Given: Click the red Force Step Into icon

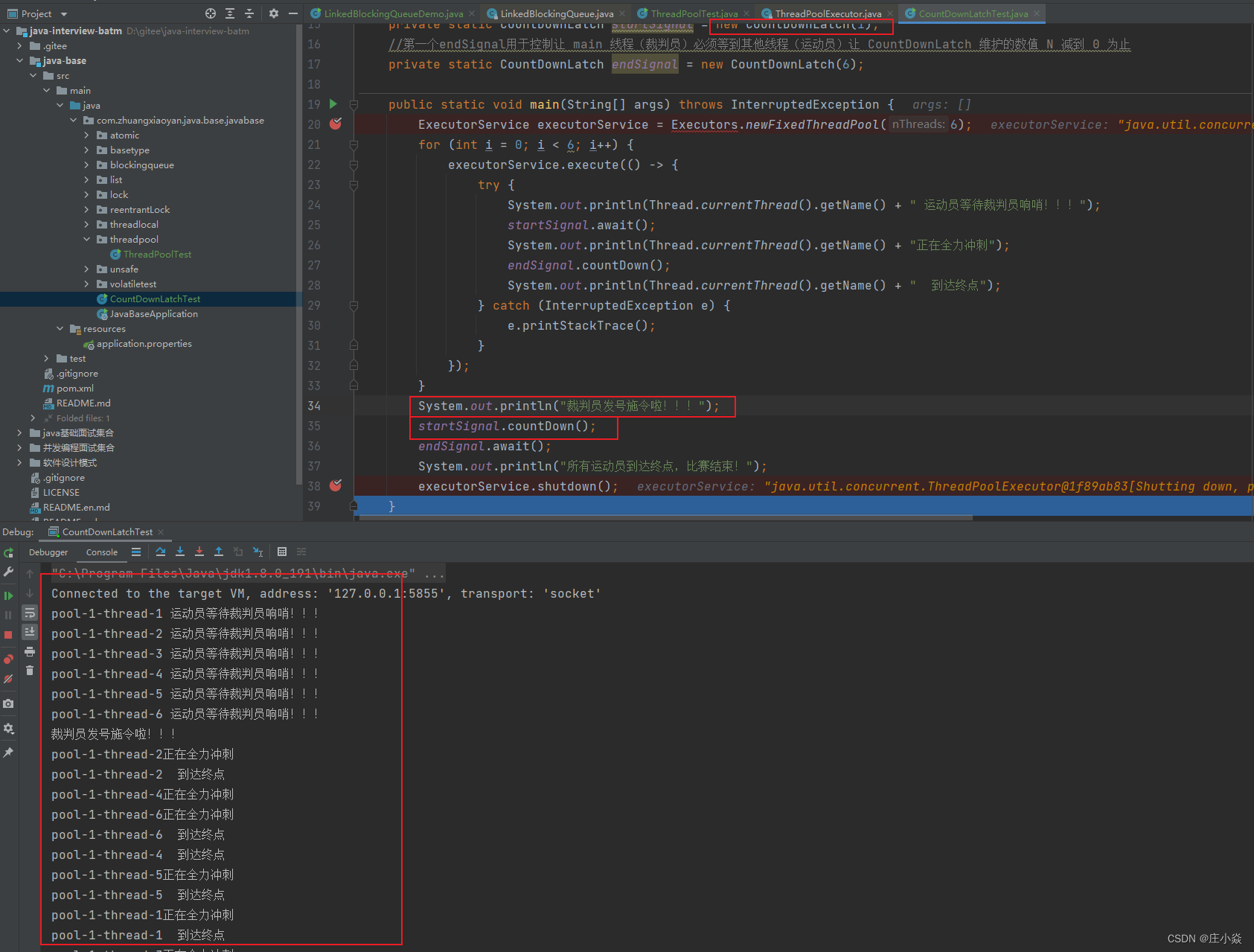Looking at the screenshot, I should point(199,552).
